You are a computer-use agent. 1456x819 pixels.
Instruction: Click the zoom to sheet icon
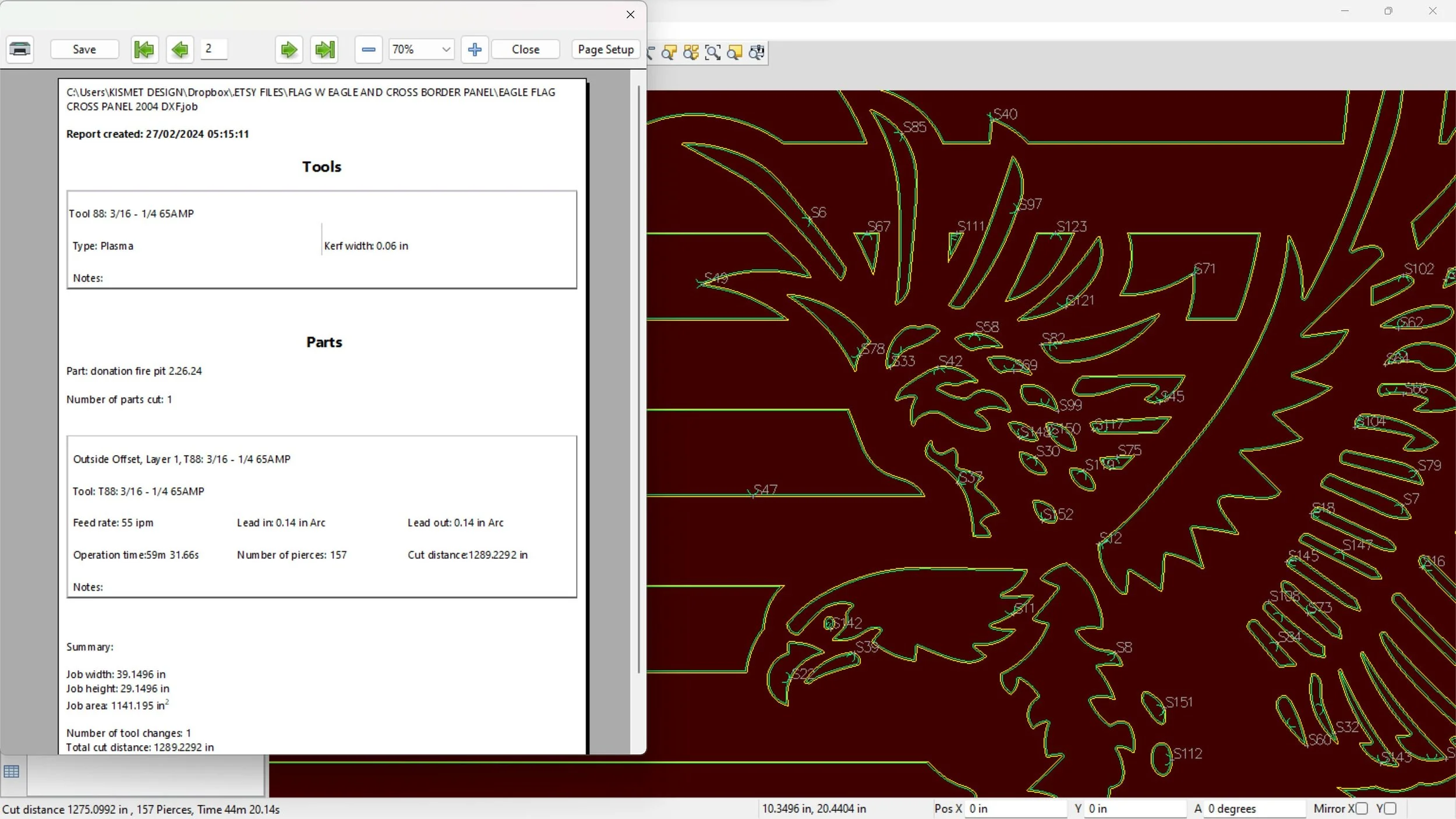click(735, 53)
